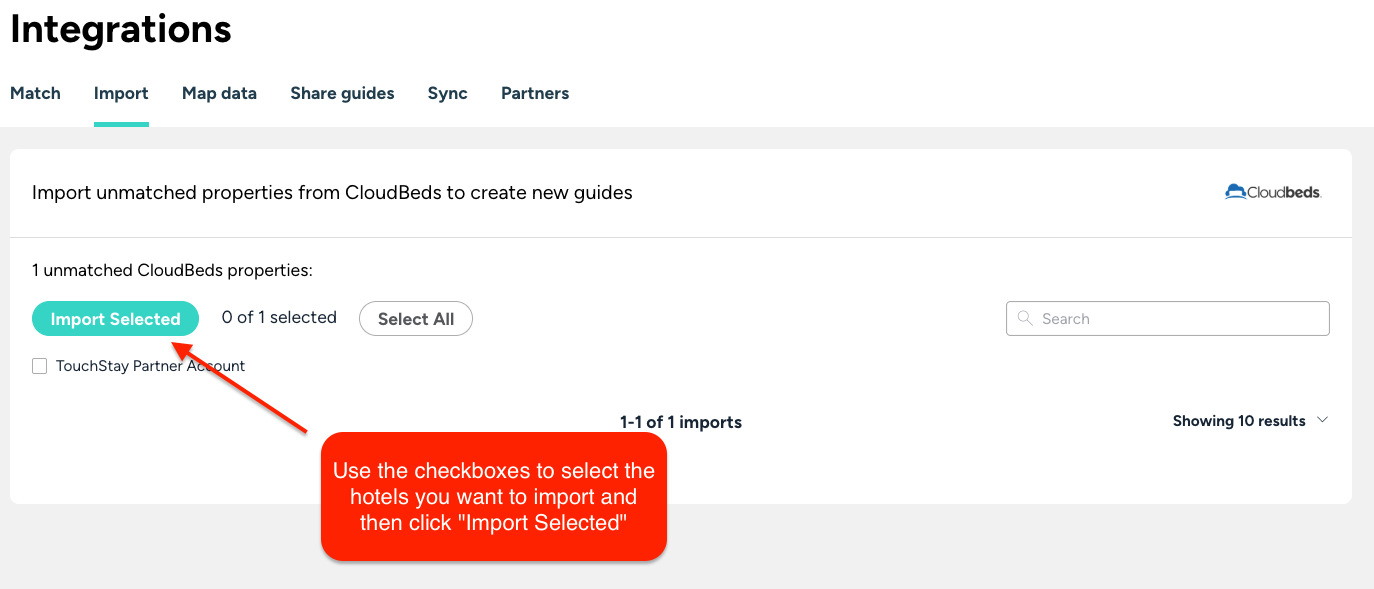This screenshot has height=589, width=1374.
Task: Click the 1 unmatched CloudBeds properties text
Action: pyautogui.click(x=172, y=270)
